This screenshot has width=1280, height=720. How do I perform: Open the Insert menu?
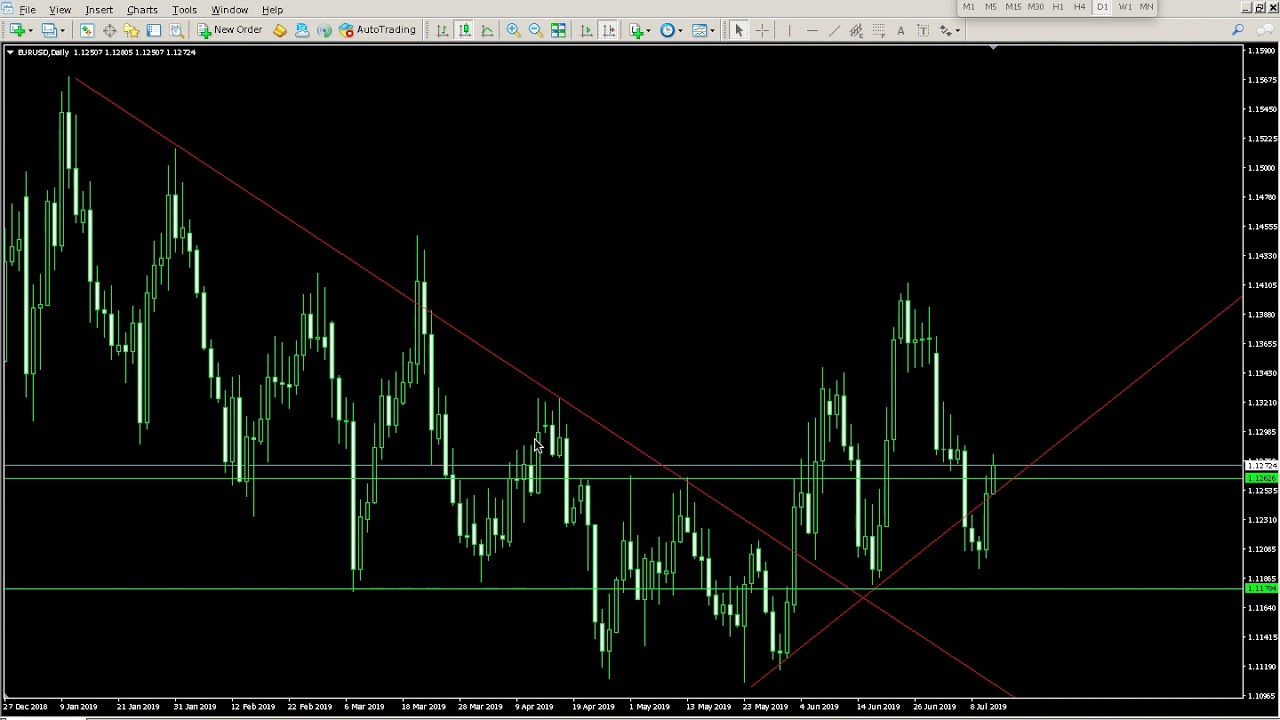(99, 10)
